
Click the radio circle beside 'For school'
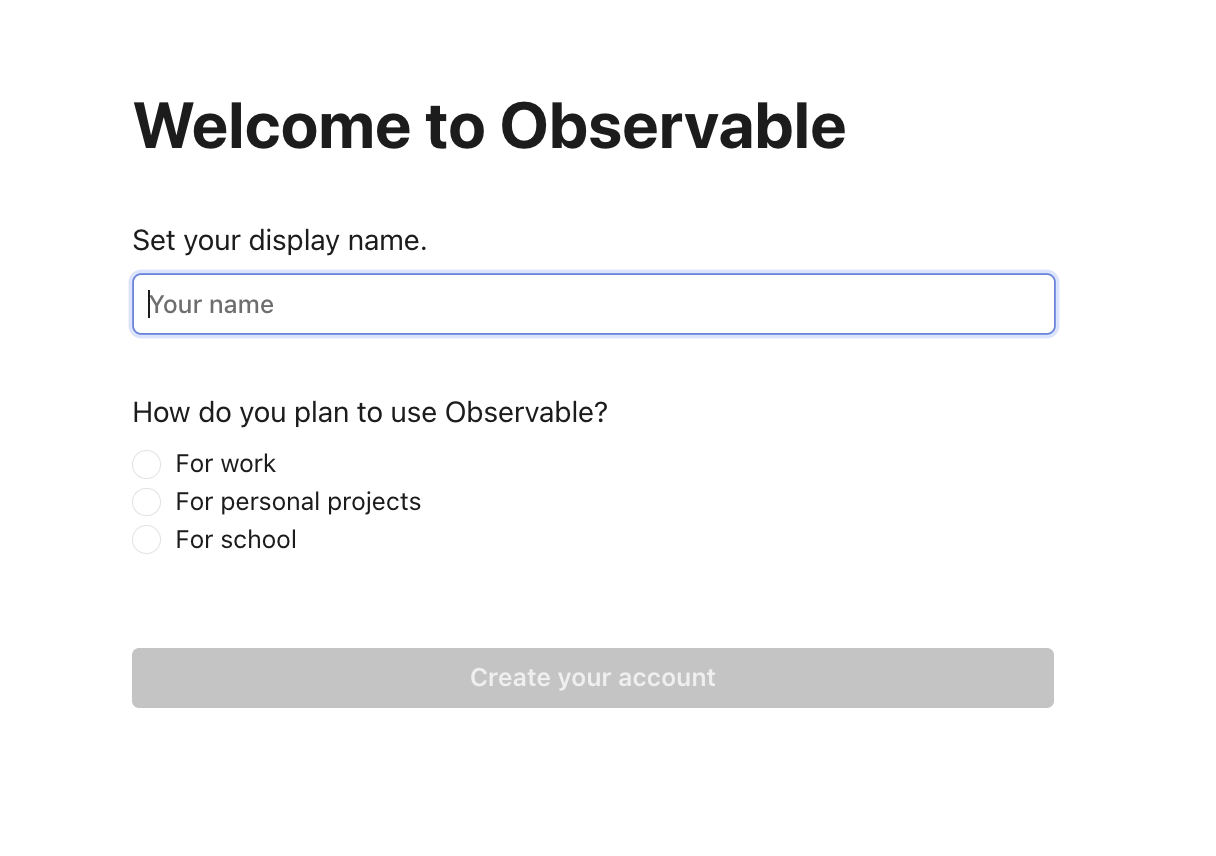[x=146, y=540]
